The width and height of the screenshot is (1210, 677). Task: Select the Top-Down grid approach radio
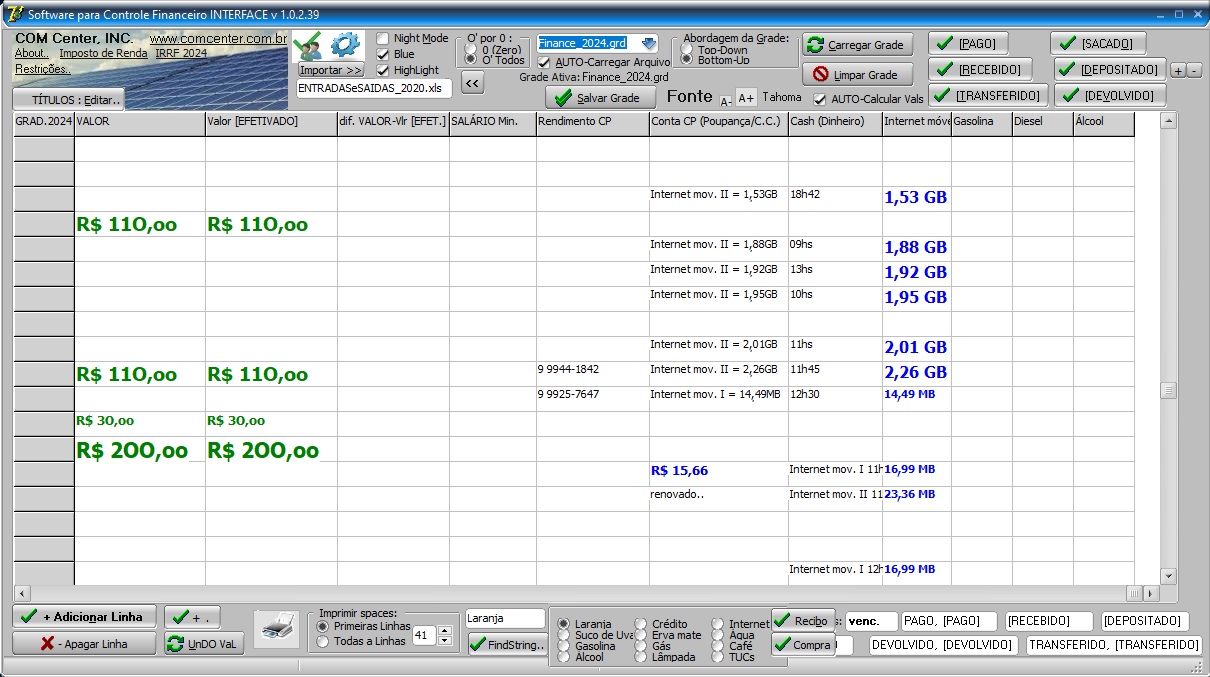686,48
